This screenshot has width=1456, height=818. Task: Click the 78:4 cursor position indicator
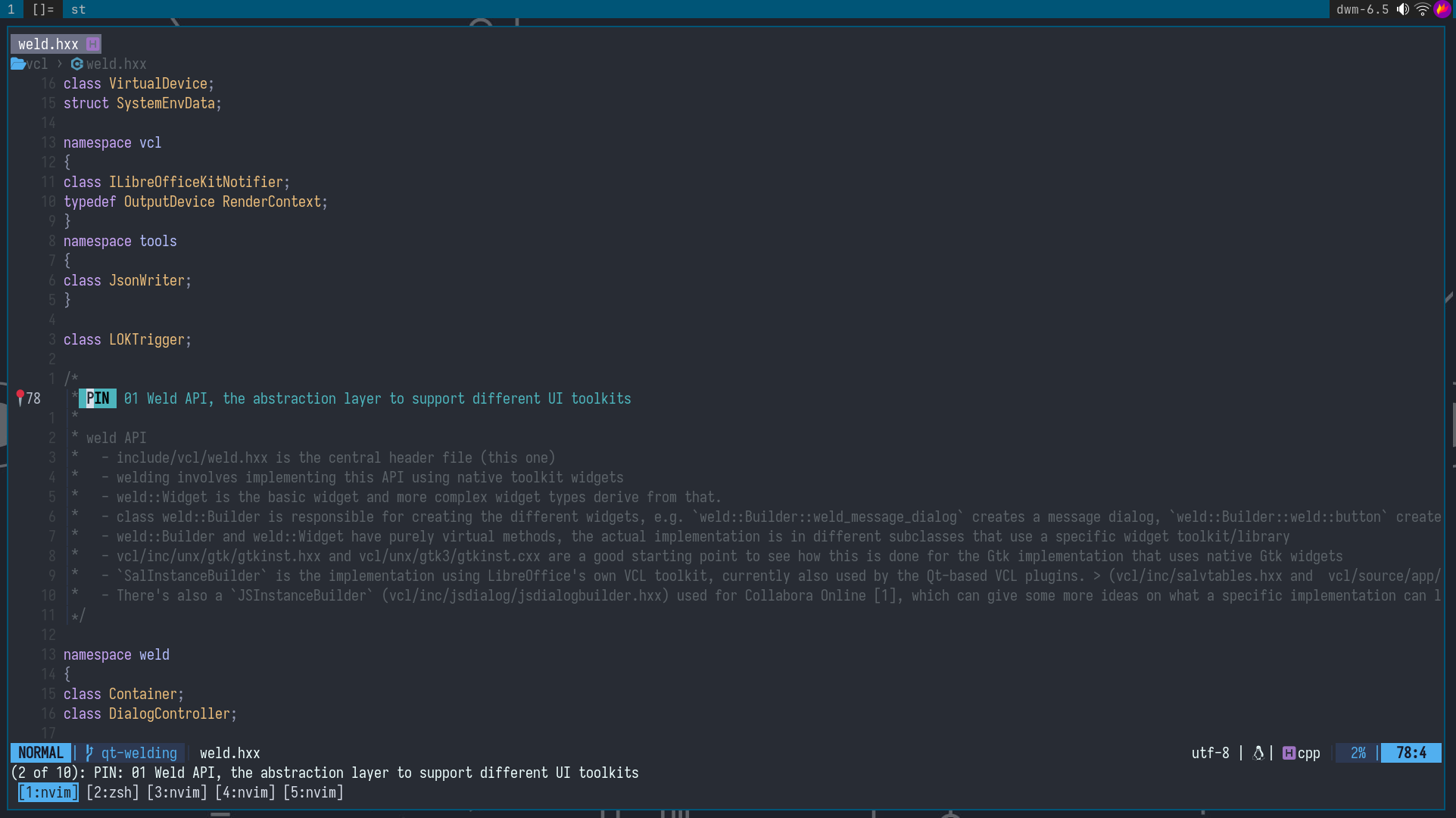coord(1411,753)
